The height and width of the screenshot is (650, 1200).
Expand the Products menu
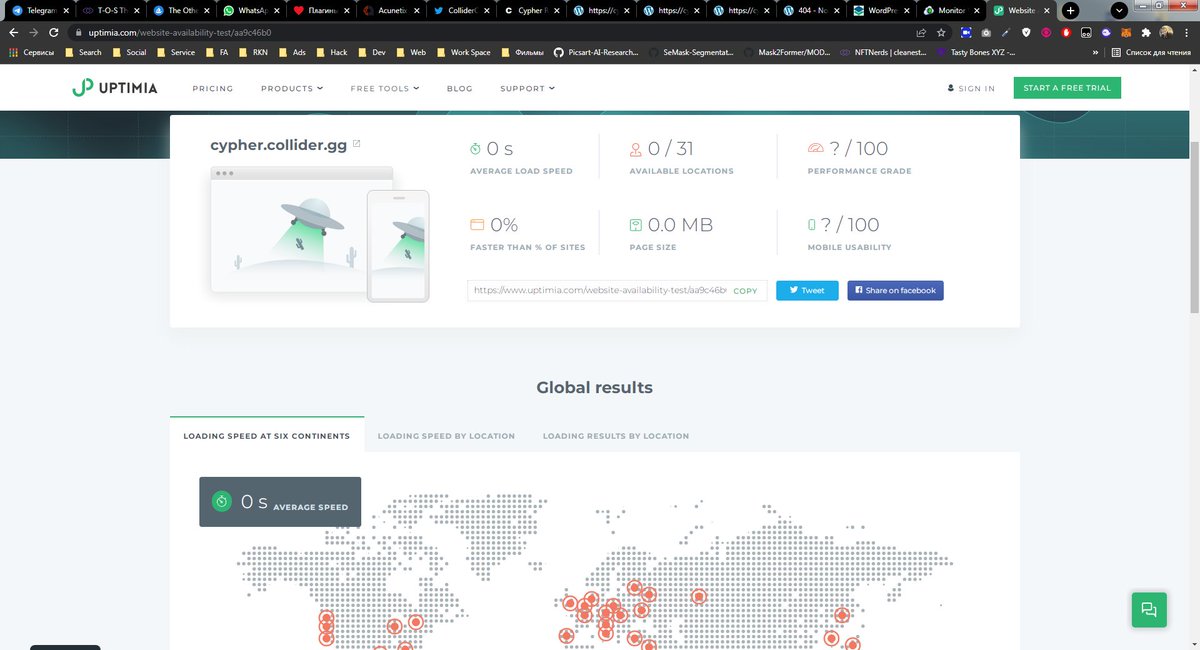(x=292, y=88)
